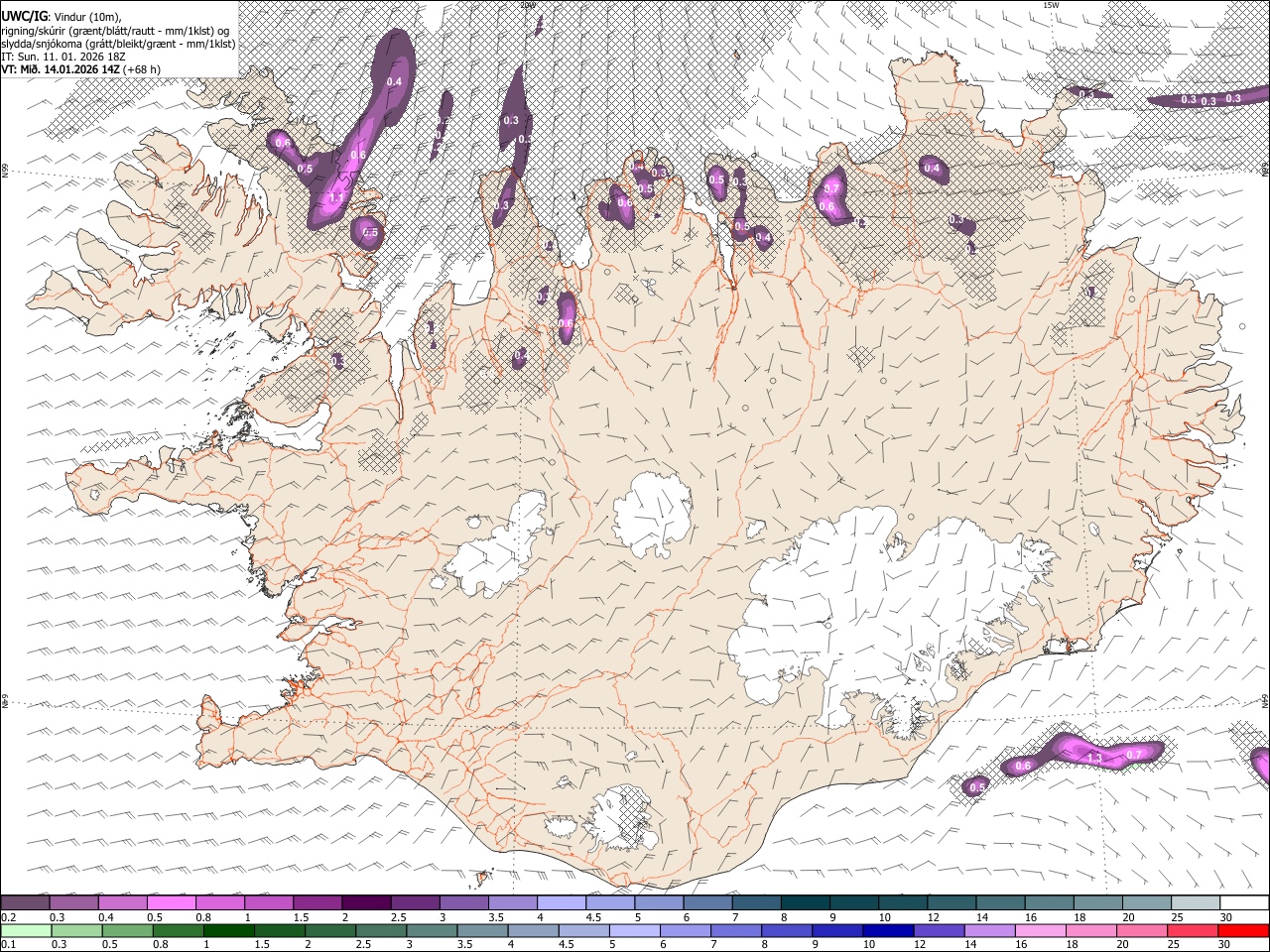Screen dimensions: 1270x952
Task: Click violet swatch between 12 and 14 on rain scale
Action: click(x=939, y=930)
